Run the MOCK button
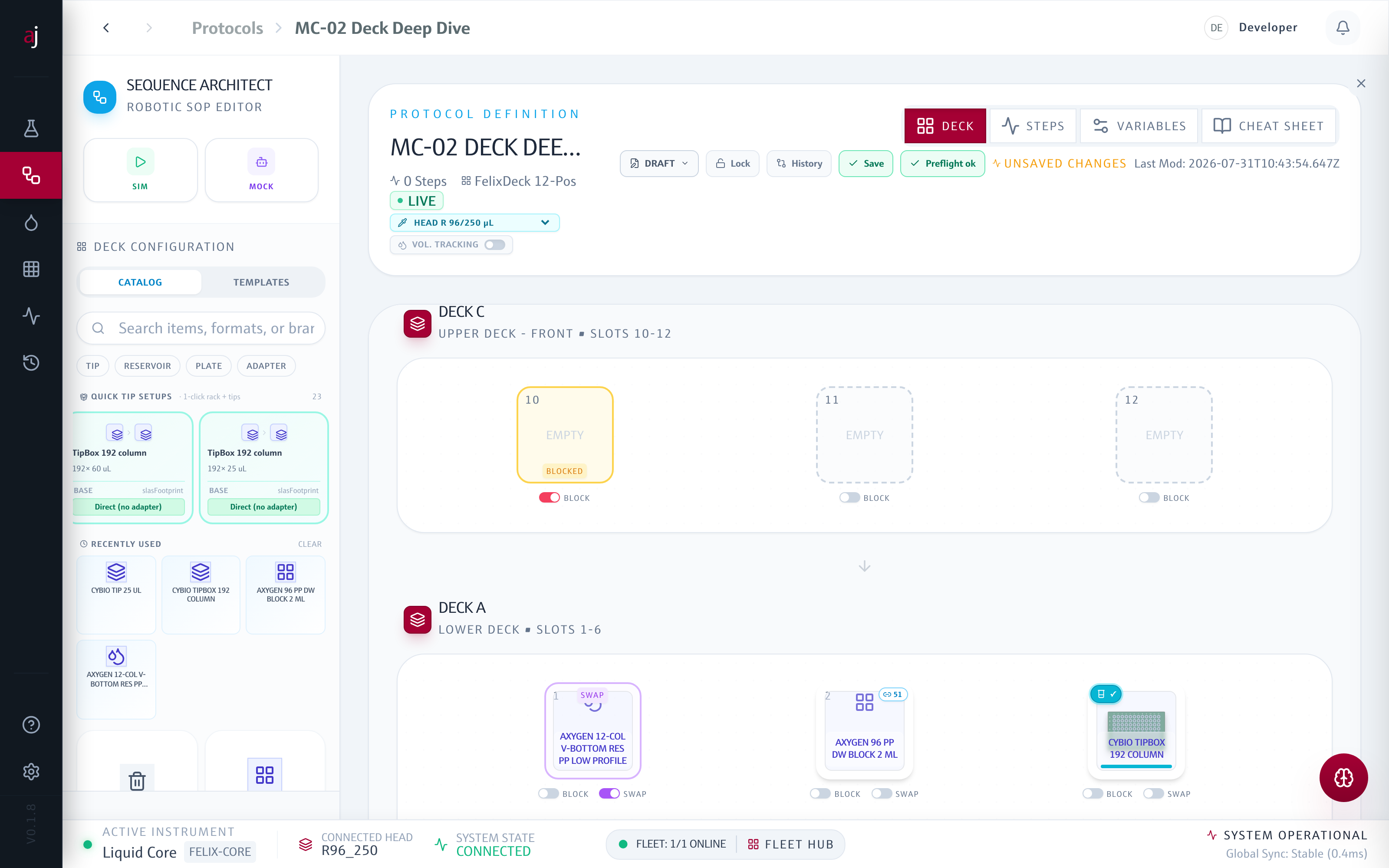Image resolution: width=1389 pixels, height=868 pixels. click(261, 170)
